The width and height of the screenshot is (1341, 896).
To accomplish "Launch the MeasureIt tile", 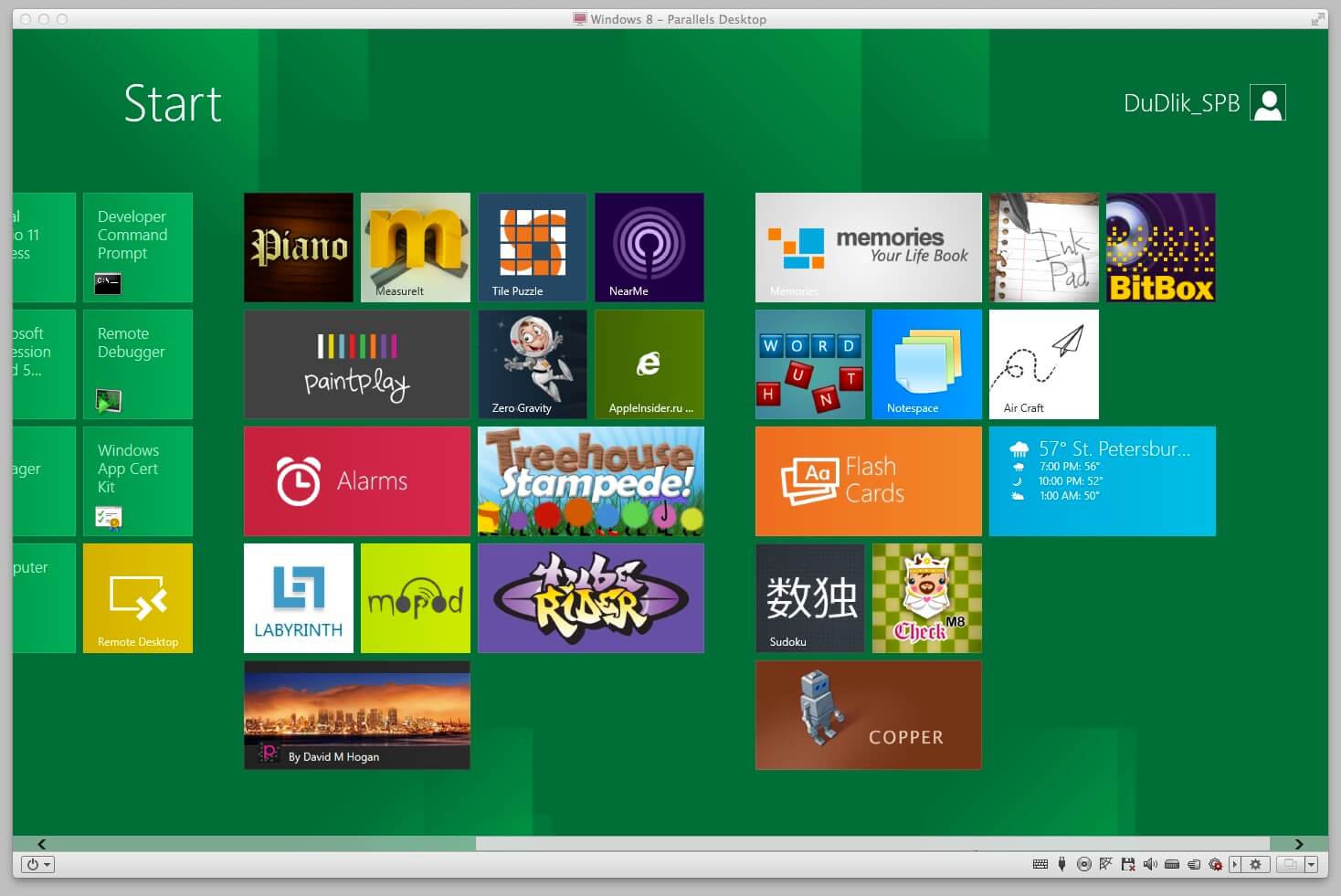I will point(416,248).
